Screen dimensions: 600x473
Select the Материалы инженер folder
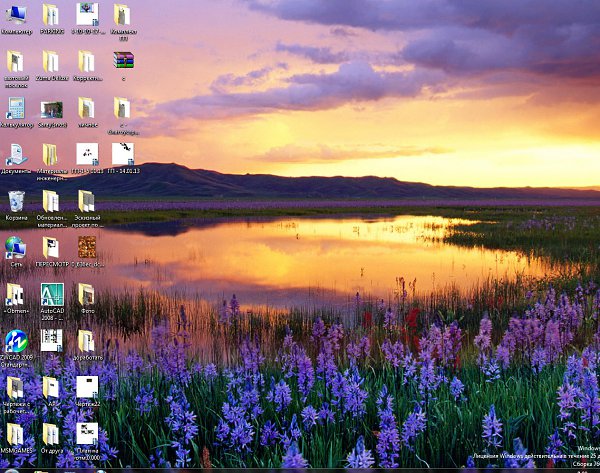coord(51,155)
